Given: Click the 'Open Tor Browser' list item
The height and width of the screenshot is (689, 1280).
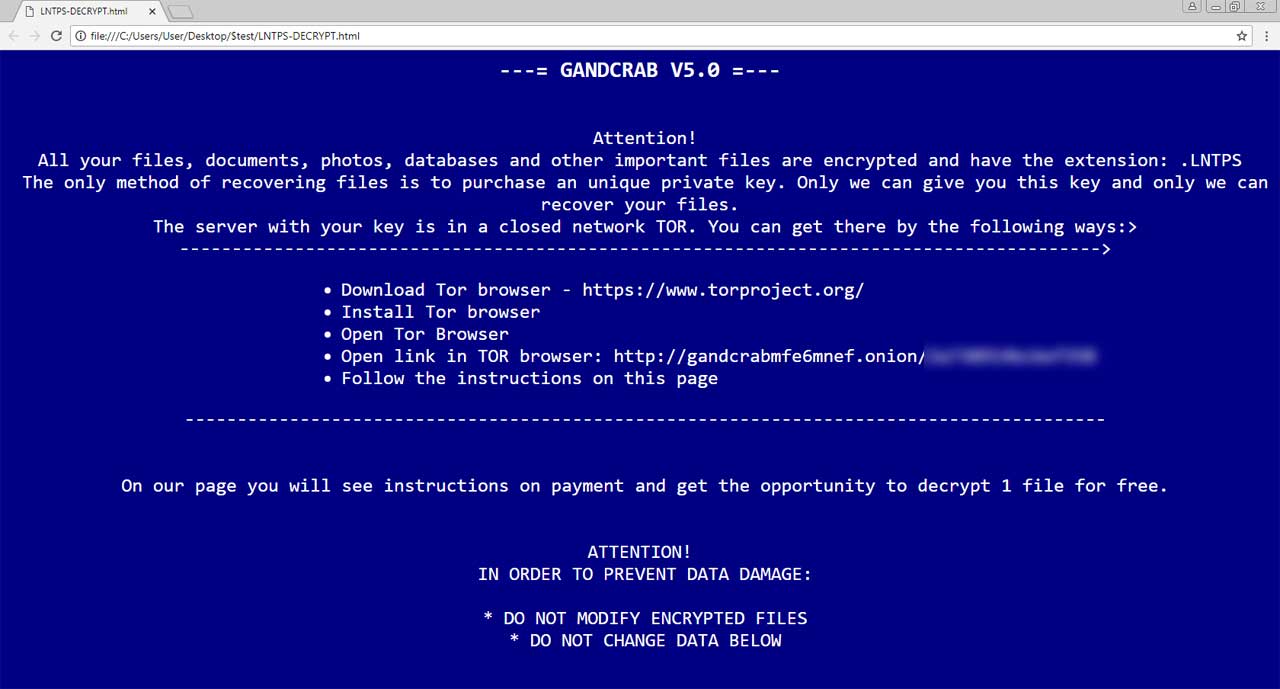Looking at the screenshot, I should (x=425, y=334).
